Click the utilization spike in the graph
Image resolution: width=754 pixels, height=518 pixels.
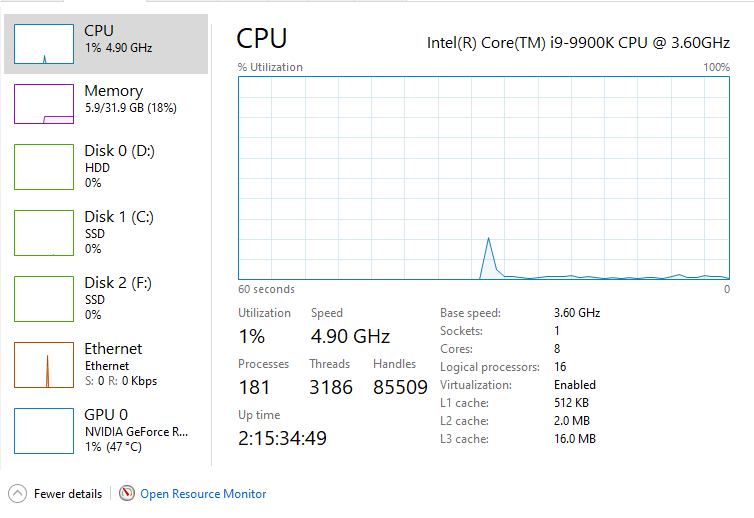[x=488, y=245]
